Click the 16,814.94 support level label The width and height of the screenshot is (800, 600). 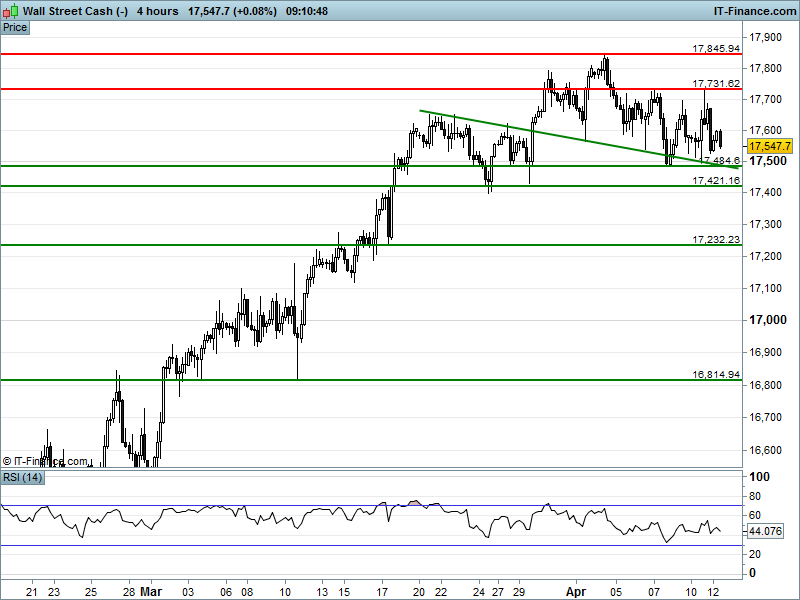(x=716, y=374)
